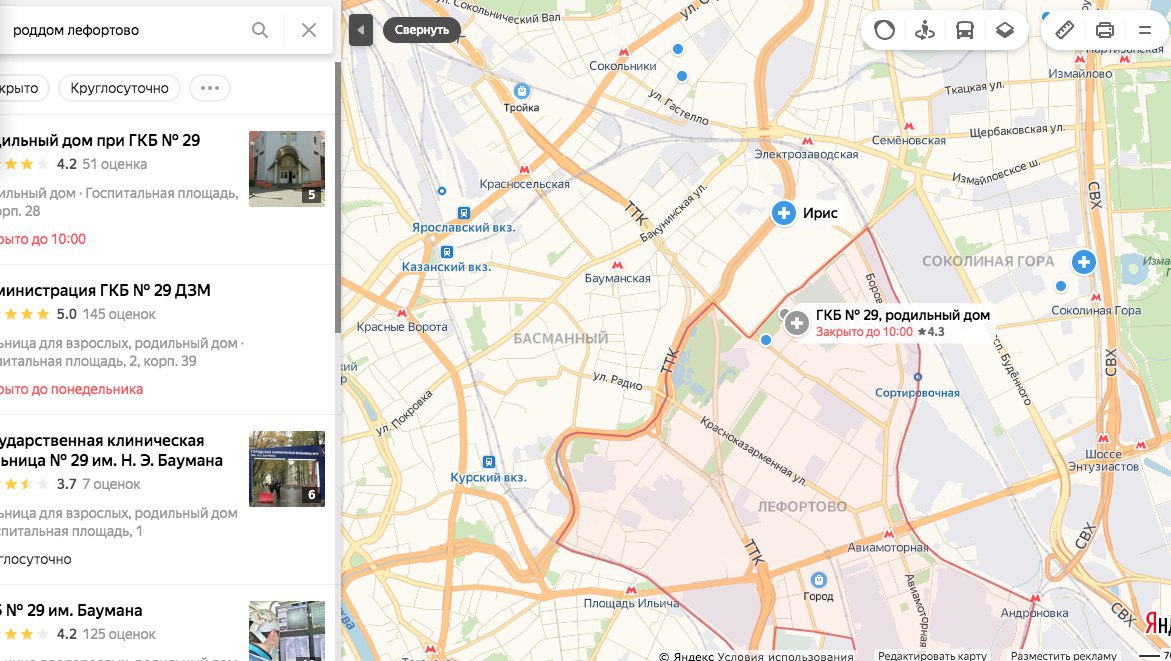Viewport: 1171px width, 661px height.
Task: Collapse the side panel with the arrow button
Action: 361,30
